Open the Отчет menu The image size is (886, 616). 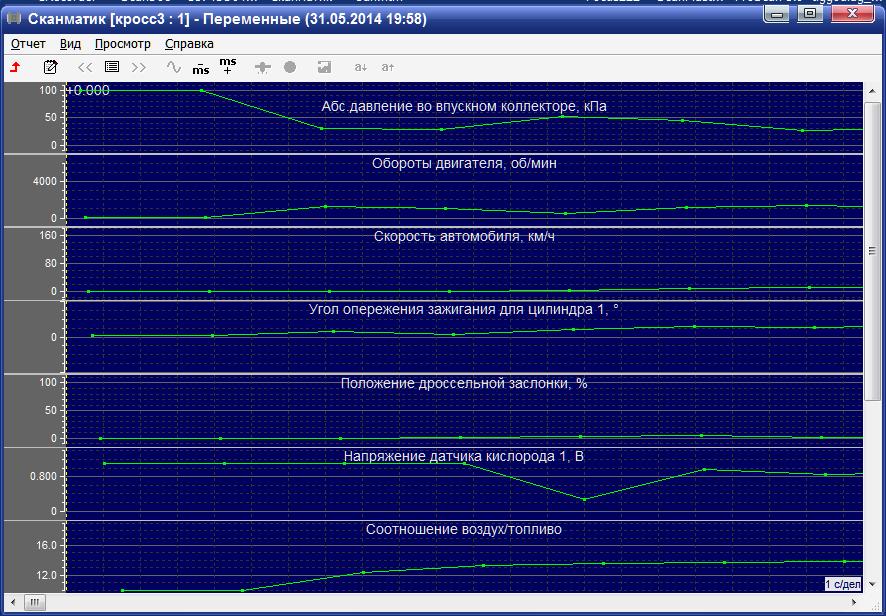point(28,44)
